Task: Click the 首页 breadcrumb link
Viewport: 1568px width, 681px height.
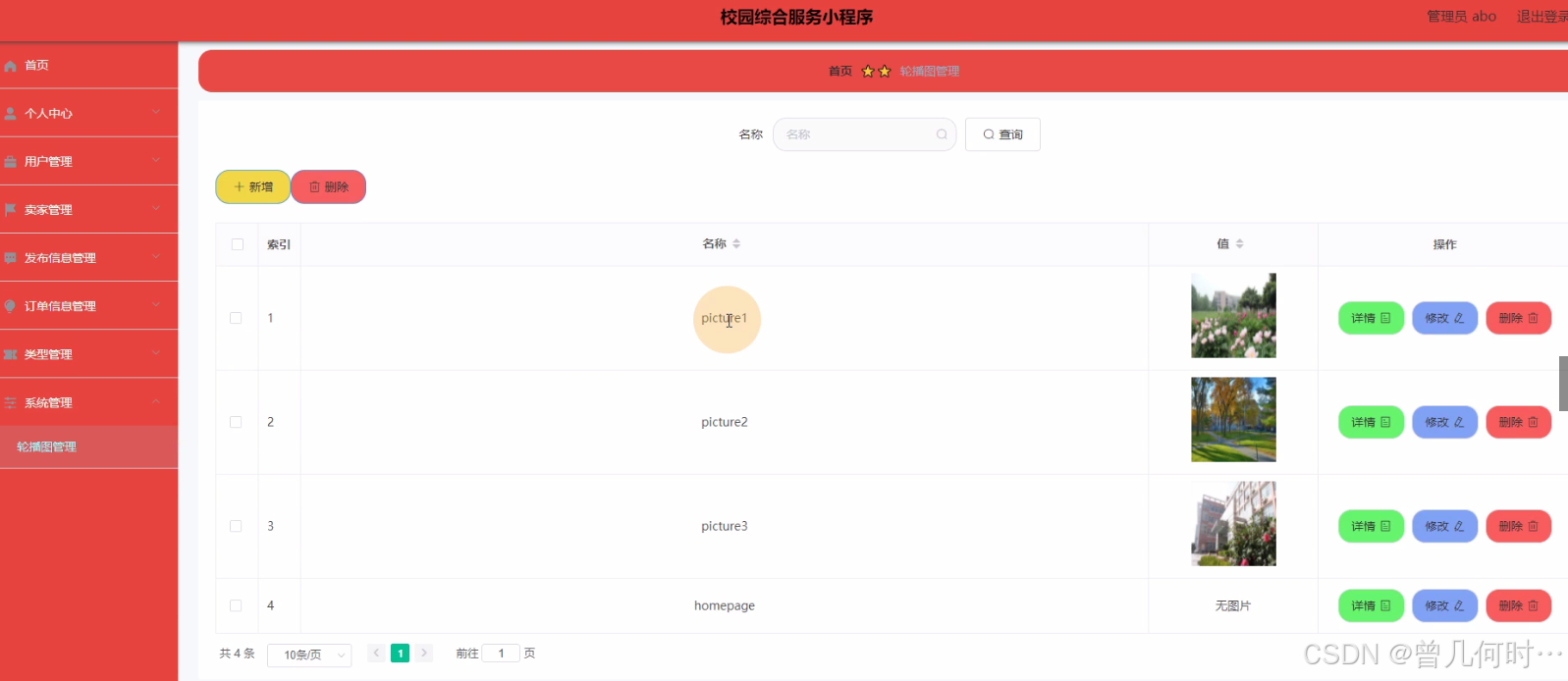Action: point(840,72)
